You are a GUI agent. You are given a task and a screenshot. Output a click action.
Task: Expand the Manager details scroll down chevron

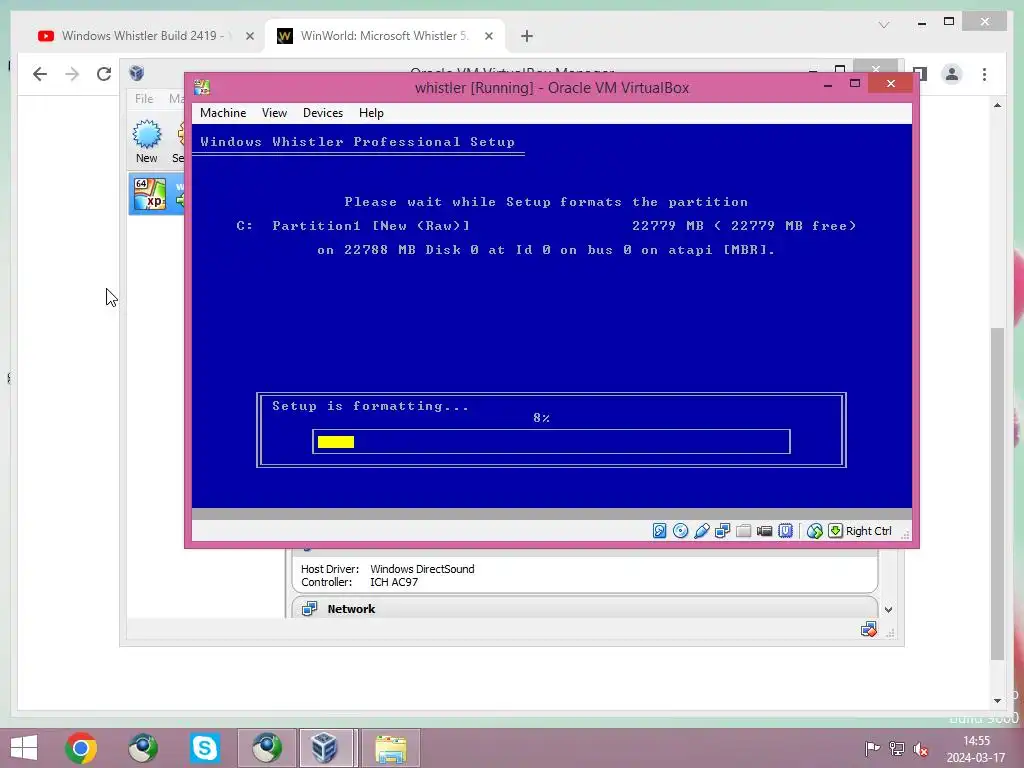click(888, 609)
